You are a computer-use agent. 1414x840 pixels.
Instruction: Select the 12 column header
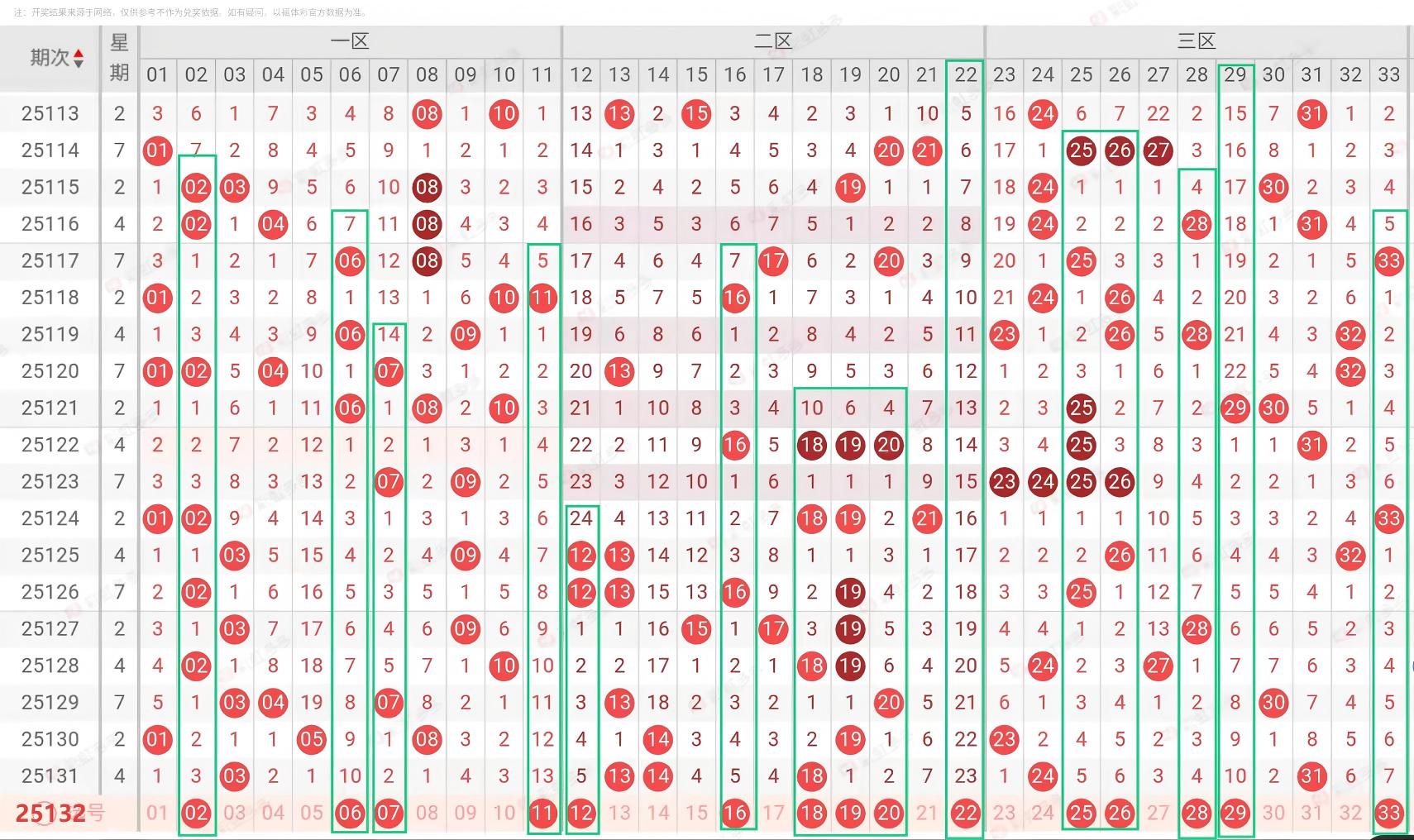coord(581,74)
